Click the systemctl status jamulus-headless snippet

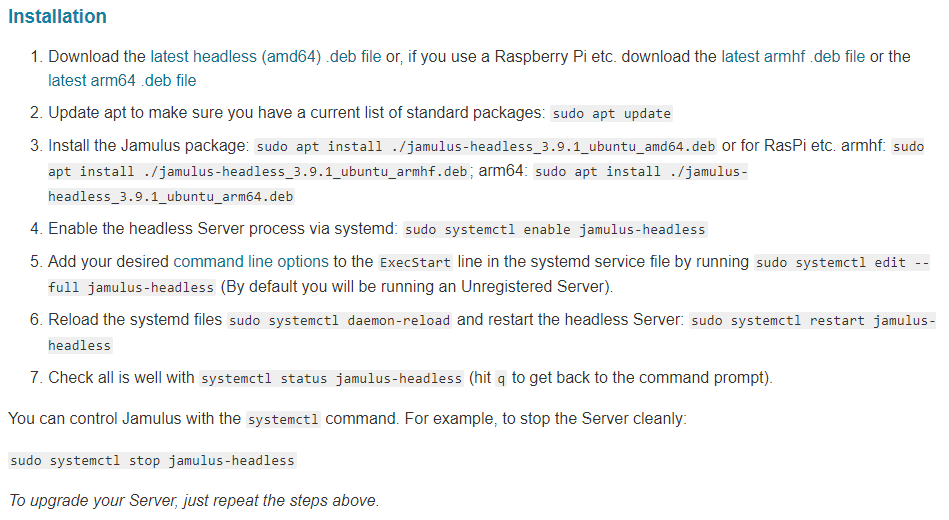331,378
